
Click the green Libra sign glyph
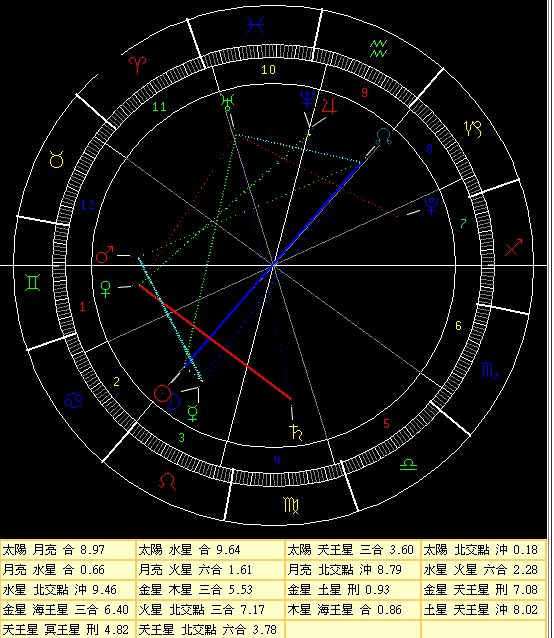pyautogui.click(x=408, y=465)
